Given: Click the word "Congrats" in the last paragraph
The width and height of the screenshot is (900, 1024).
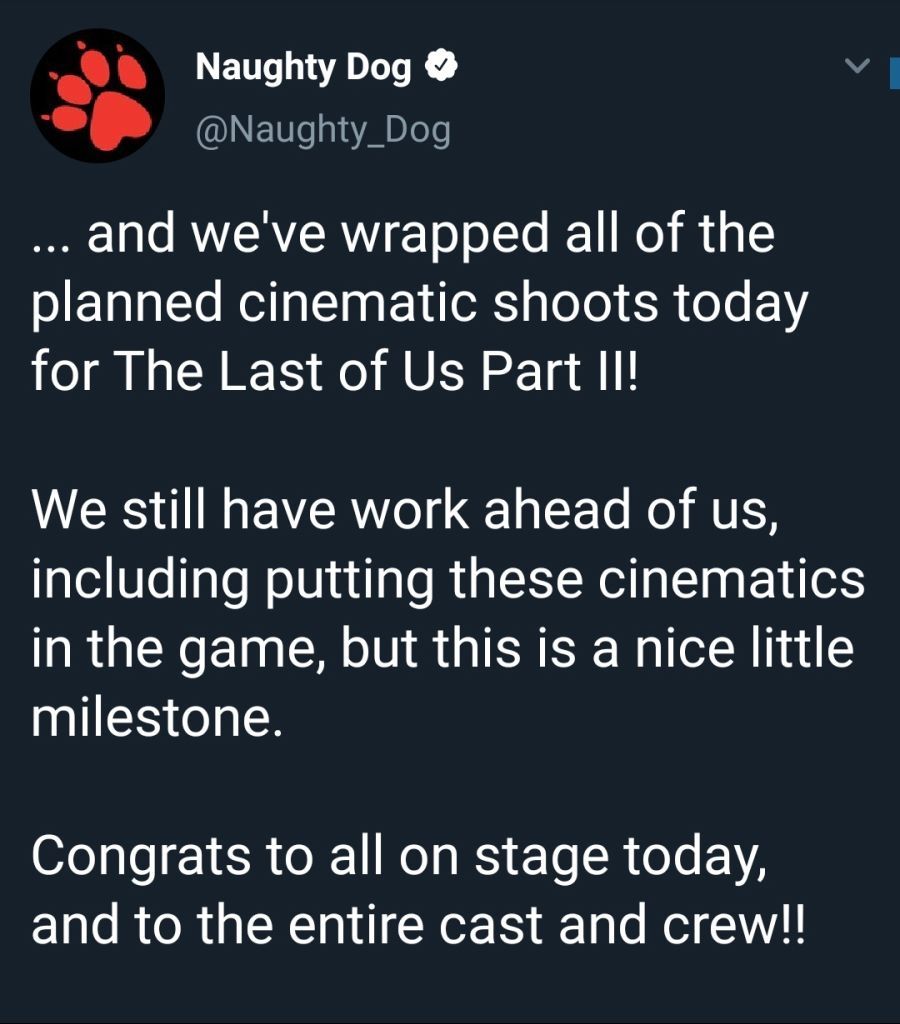Looking at the screenshot, I should [x=140, y=857].
